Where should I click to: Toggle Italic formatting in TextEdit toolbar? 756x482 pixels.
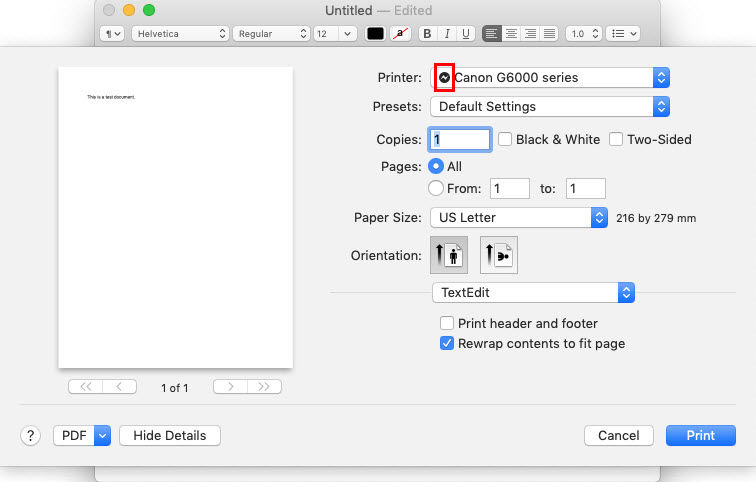447,34
